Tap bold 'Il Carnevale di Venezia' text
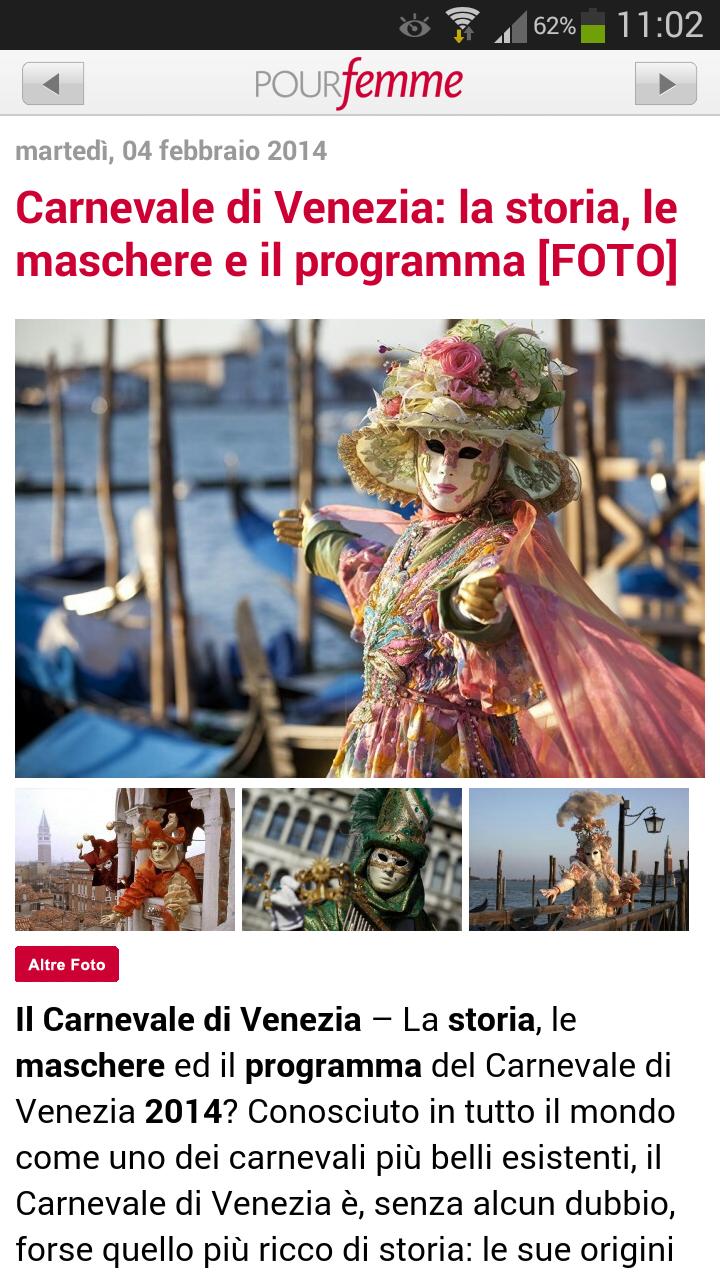Image resolution: width=720 pixels, height=1280 pixels. (x=188, y=1020)
